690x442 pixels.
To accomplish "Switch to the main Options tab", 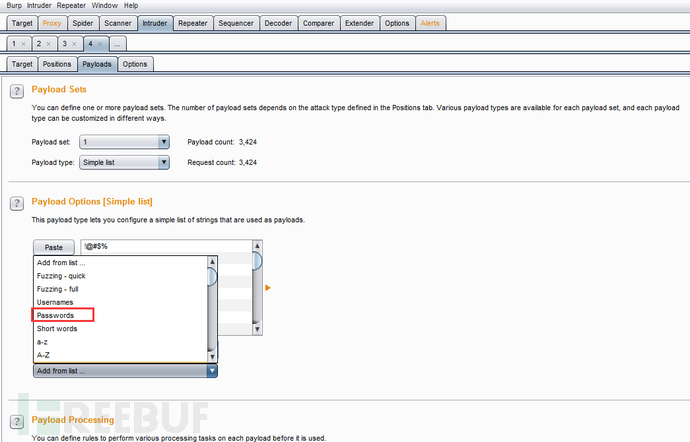I will click(x=397, y=23).
